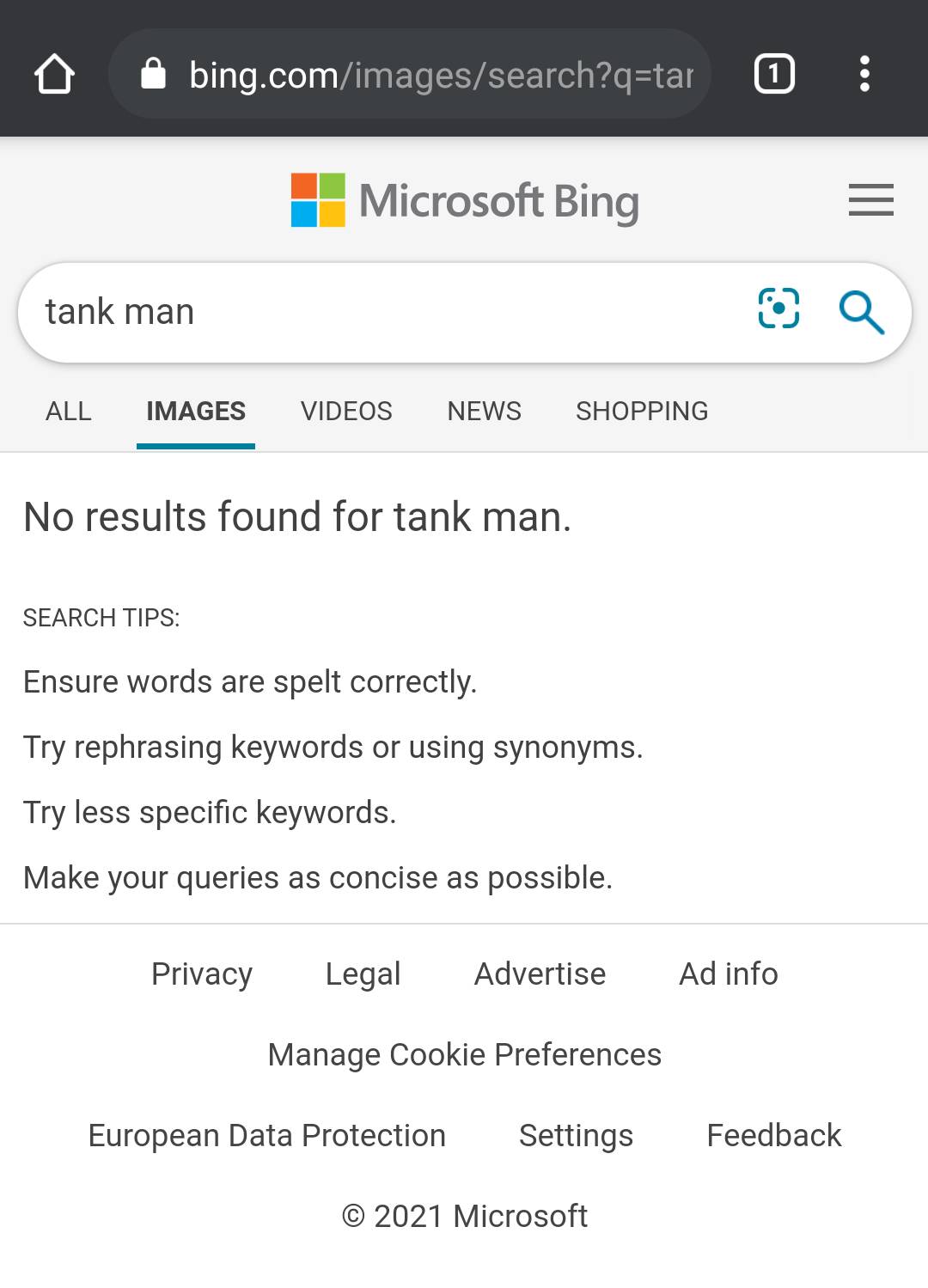The height and width of the screenshot is (1288, 928).
Task: Open the Privacy link
Action: [x=201, y=974]
